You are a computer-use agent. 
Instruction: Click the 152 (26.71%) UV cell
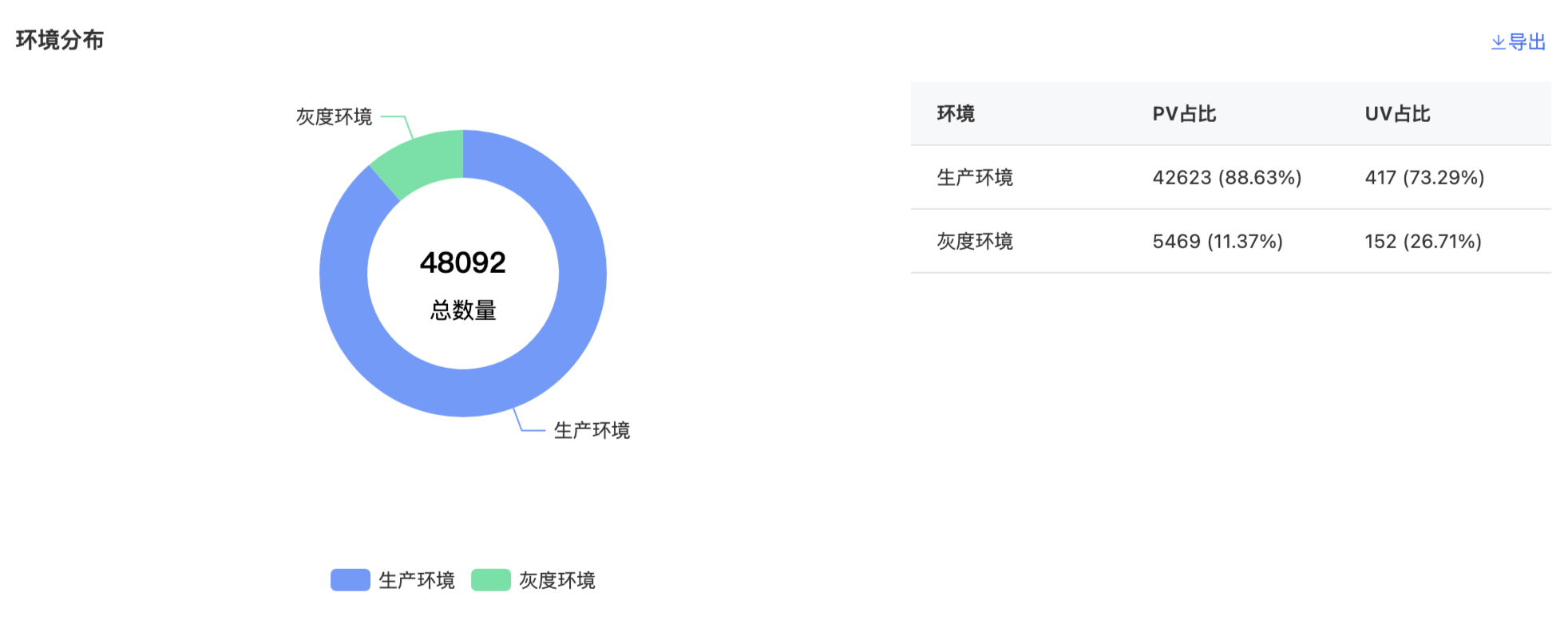(1423, 241)
